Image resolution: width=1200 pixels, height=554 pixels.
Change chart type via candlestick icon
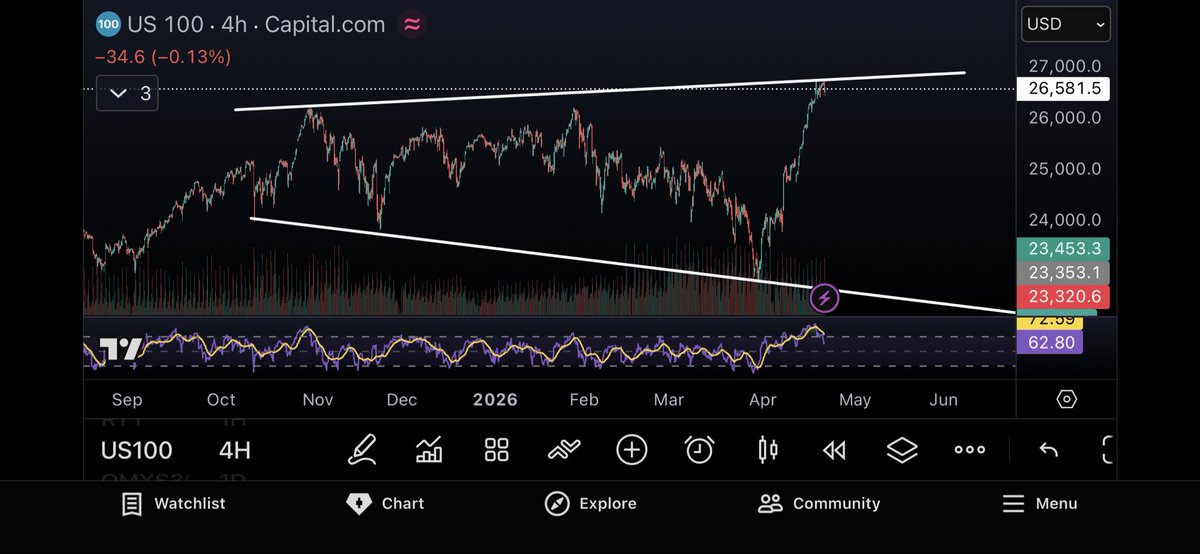[x=767, y=450]
